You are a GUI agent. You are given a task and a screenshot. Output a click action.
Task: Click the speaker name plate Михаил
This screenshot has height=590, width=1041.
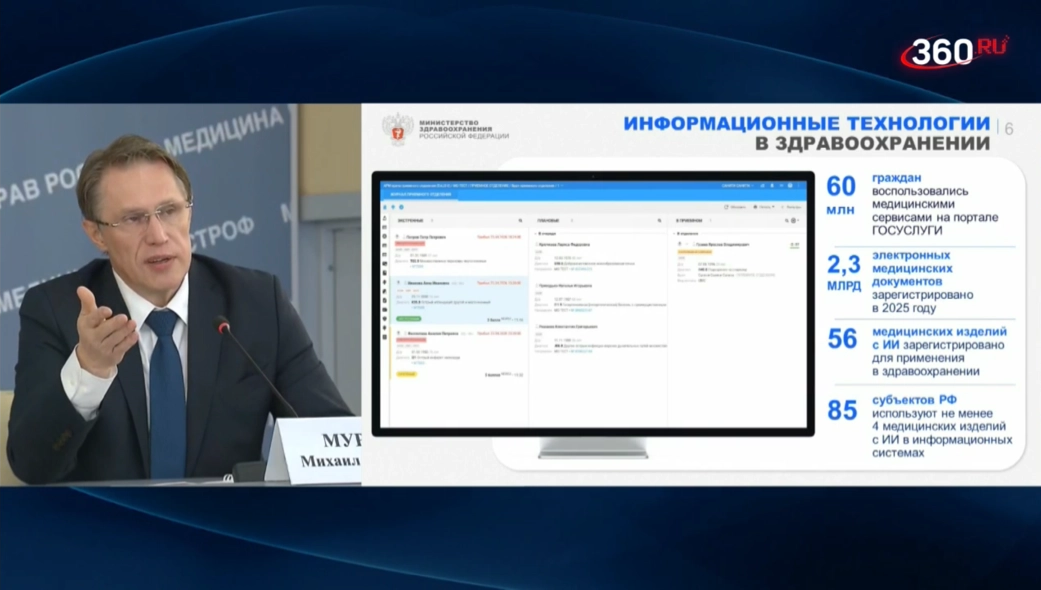[315, 450]
